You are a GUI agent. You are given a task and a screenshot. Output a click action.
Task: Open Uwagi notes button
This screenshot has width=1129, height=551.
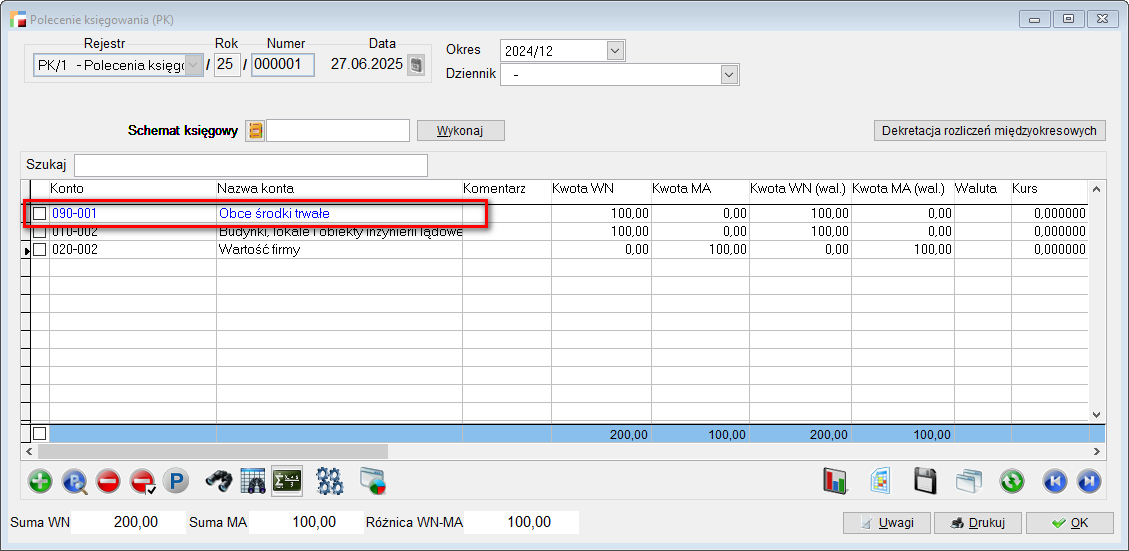(x=887, y=523)
